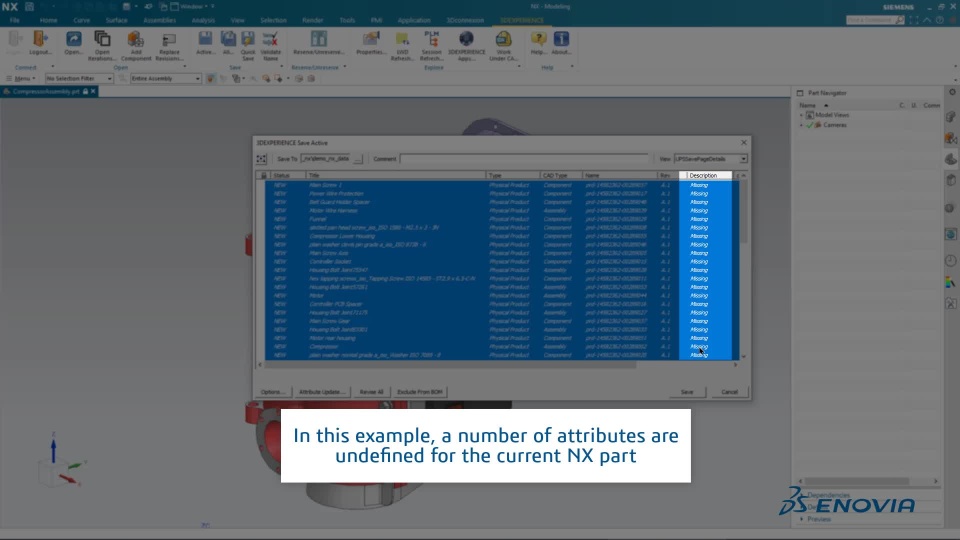960x540 pixels.
Task: Click the Active save icon
Action: (x=205, y=39)
